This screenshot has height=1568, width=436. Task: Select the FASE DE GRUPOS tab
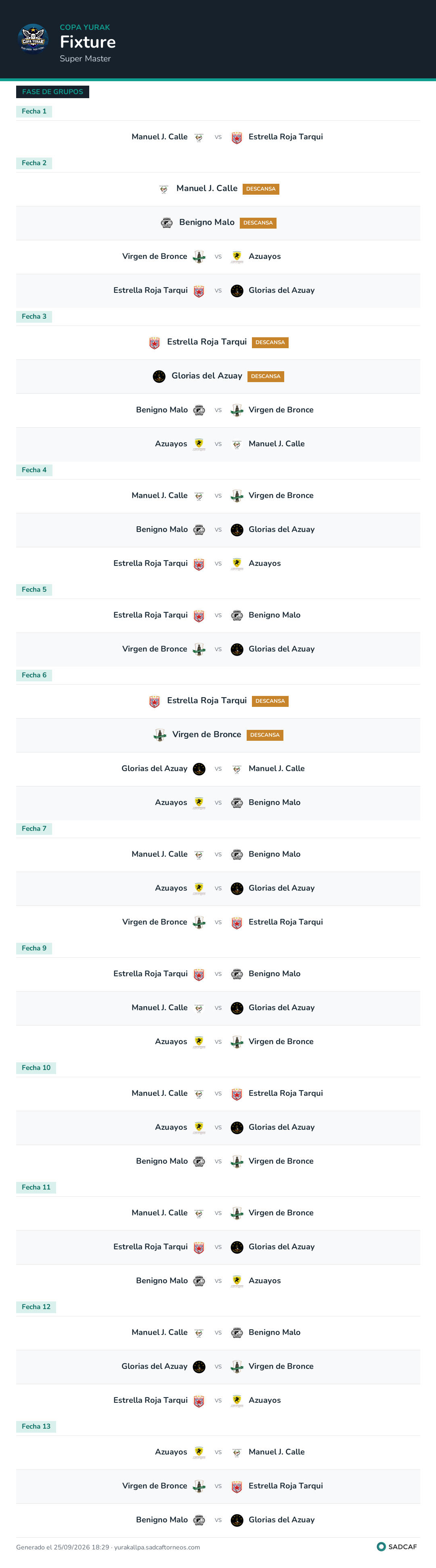53,92
